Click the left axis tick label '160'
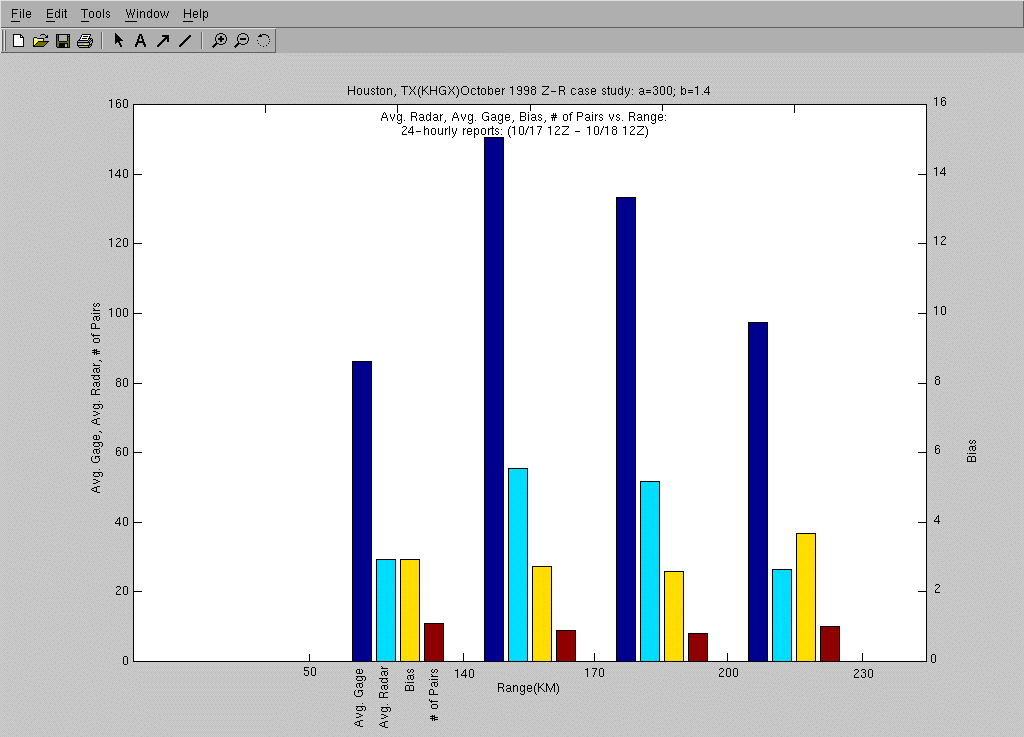Viewport: 1024px width, 737px height. tap(118, 104)
